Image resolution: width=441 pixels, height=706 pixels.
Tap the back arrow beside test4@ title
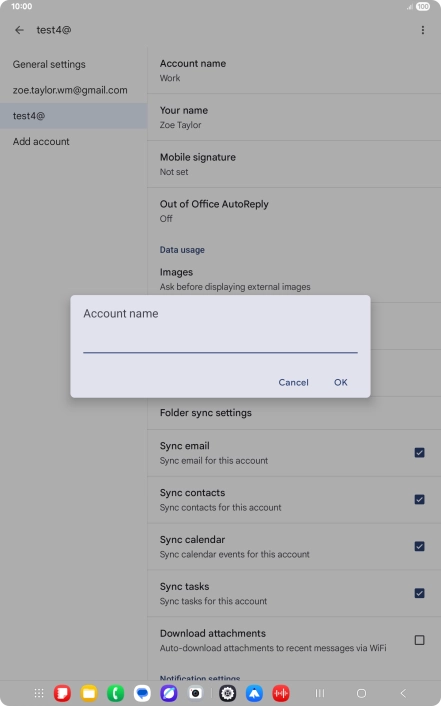(19, 30)
